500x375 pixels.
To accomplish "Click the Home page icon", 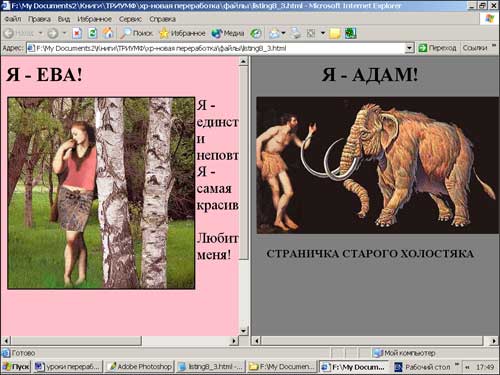I will pyautogui.click(x=108, y=33).
